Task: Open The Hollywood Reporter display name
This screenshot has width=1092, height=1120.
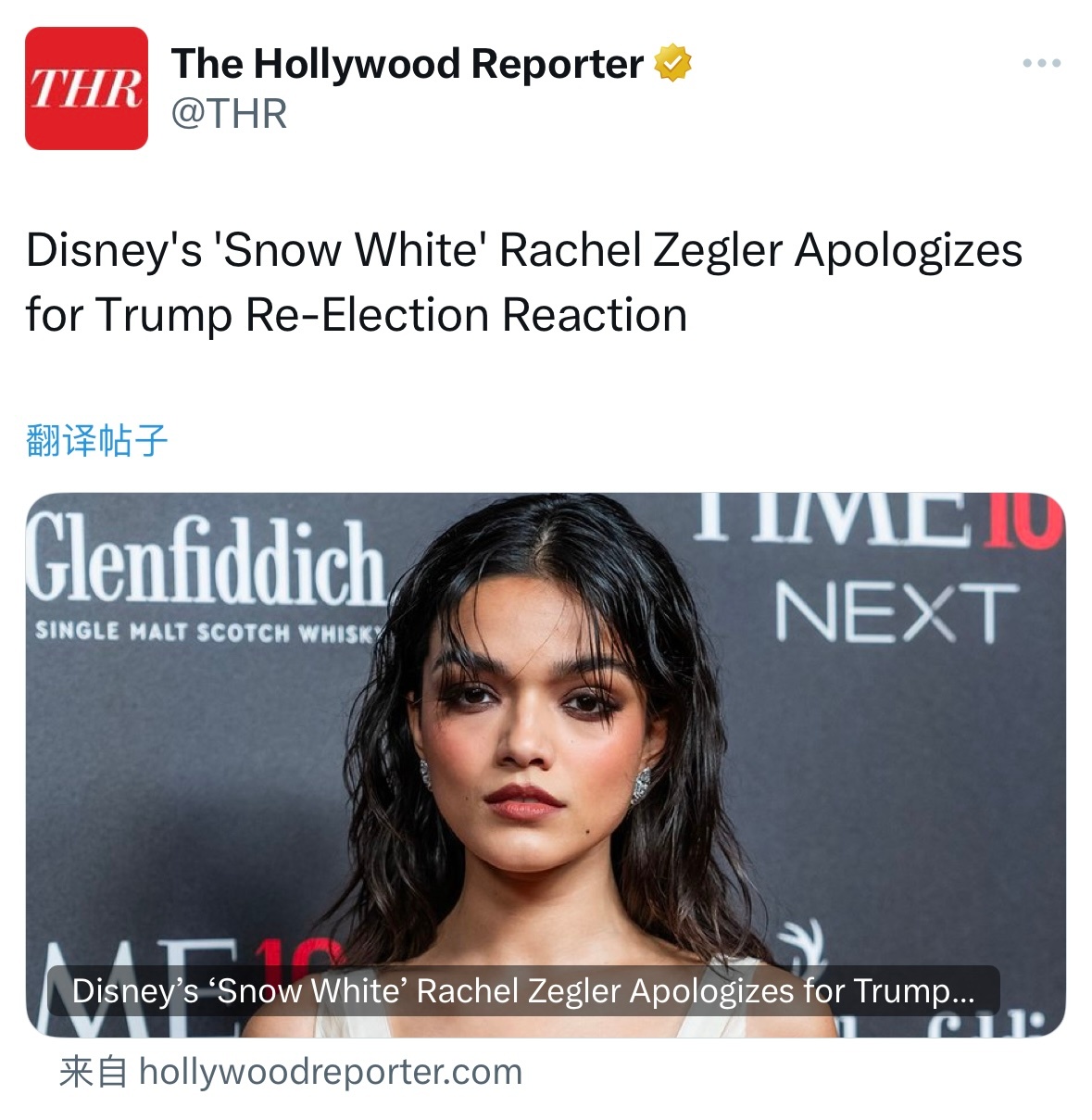Action: tap(408, 64)
